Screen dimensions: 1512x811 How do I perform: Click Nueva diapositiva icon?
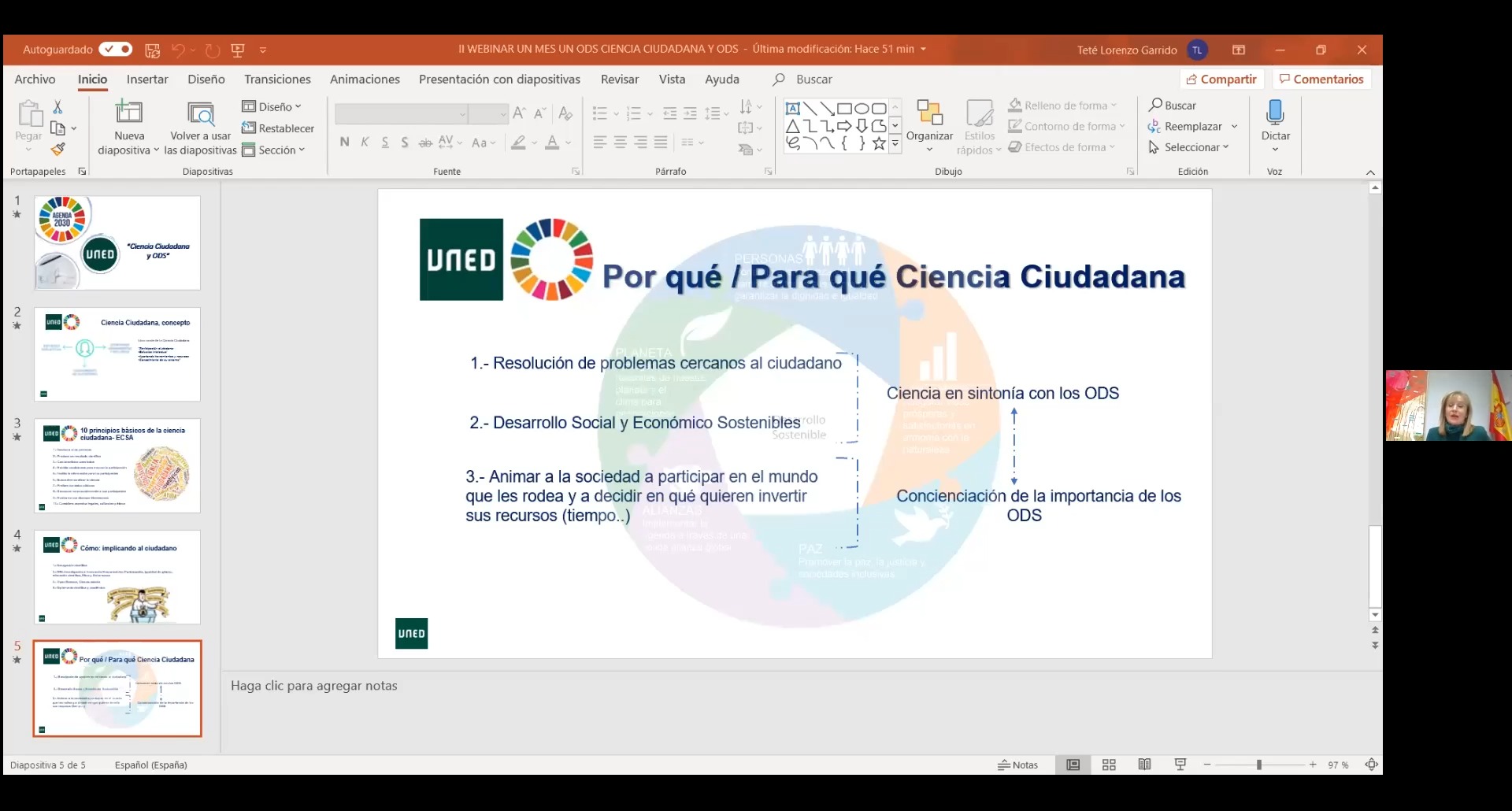point(129,113)
